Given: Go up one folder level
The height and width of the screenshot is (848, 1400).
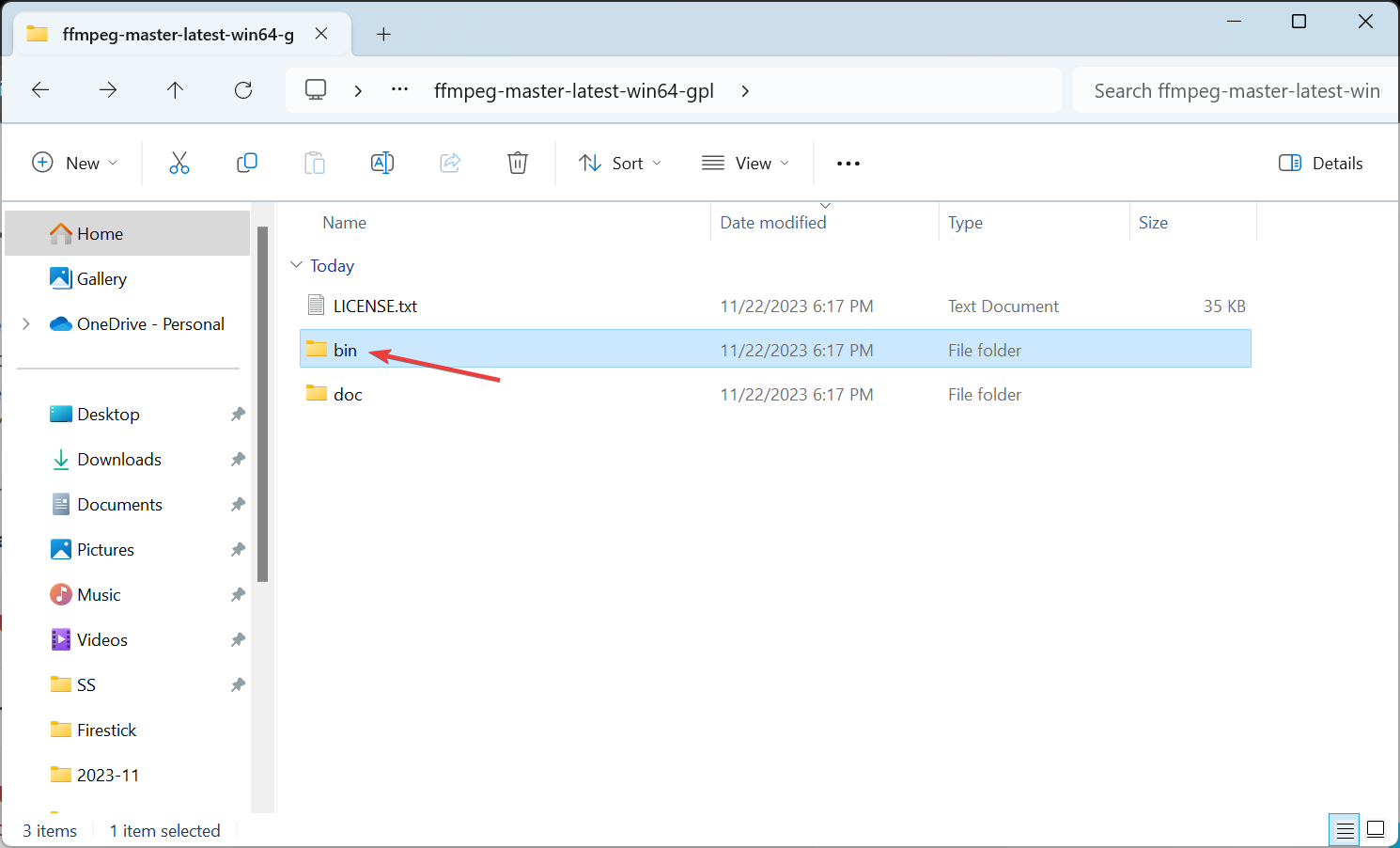Looking at the screenshot, I should (175, 90).
